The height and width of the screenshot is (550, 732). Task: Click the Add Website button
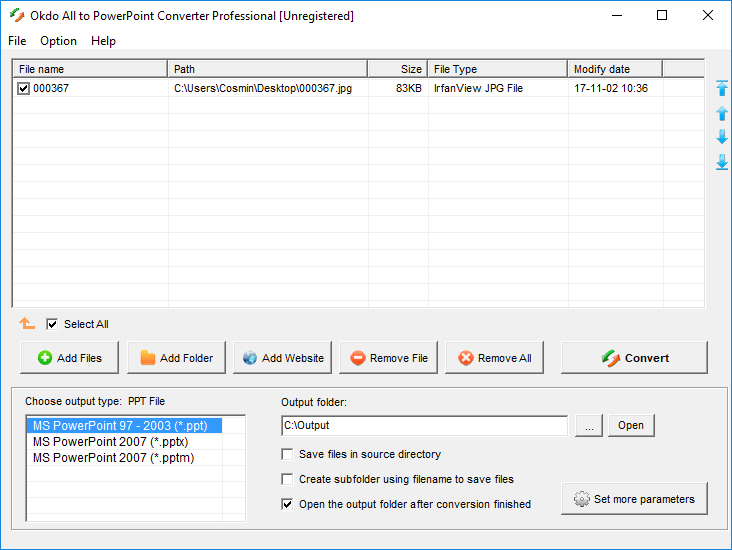pos(282,358)
